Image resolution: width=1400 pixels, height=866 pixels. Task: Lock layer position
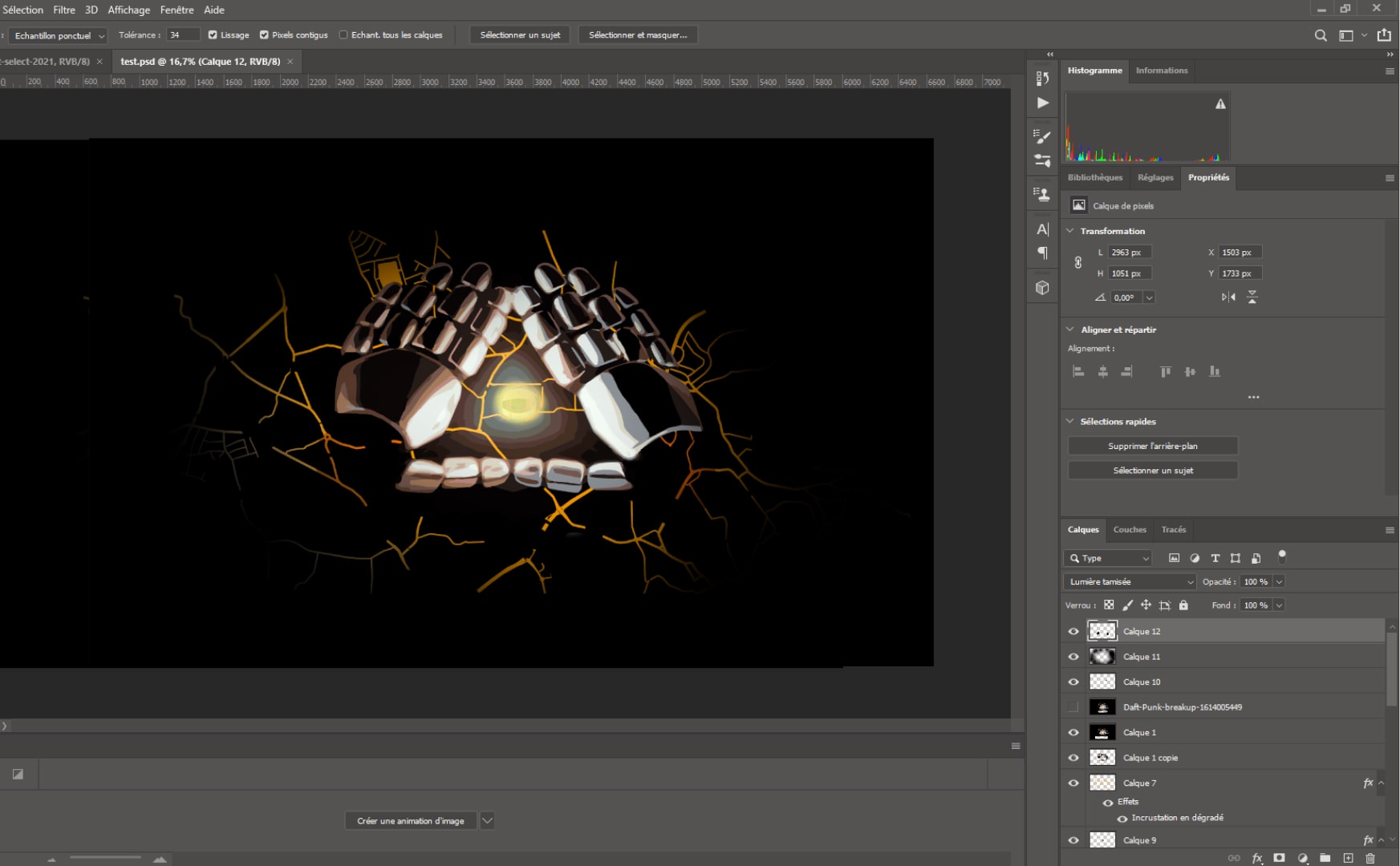[1146, 605]
